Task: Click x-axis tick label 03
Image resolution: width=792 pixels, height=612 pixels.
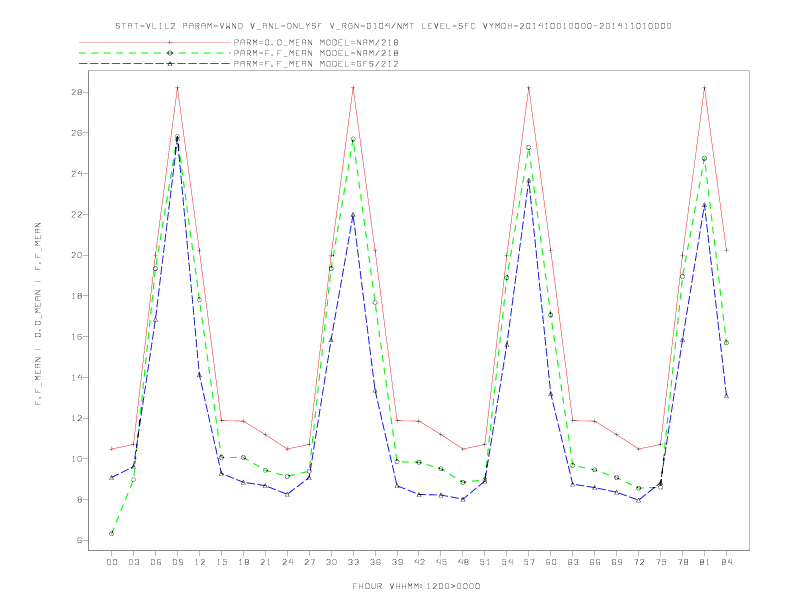Action: [x=133, y=562]
